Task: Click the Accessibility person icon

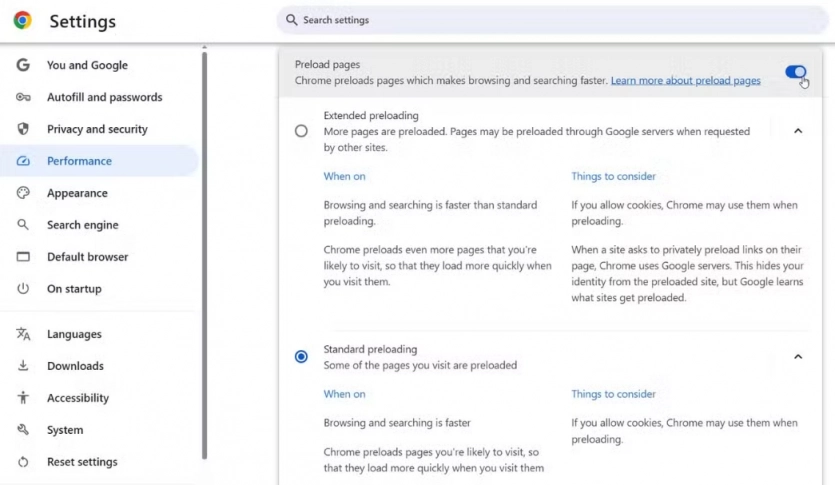Action: 23,398
